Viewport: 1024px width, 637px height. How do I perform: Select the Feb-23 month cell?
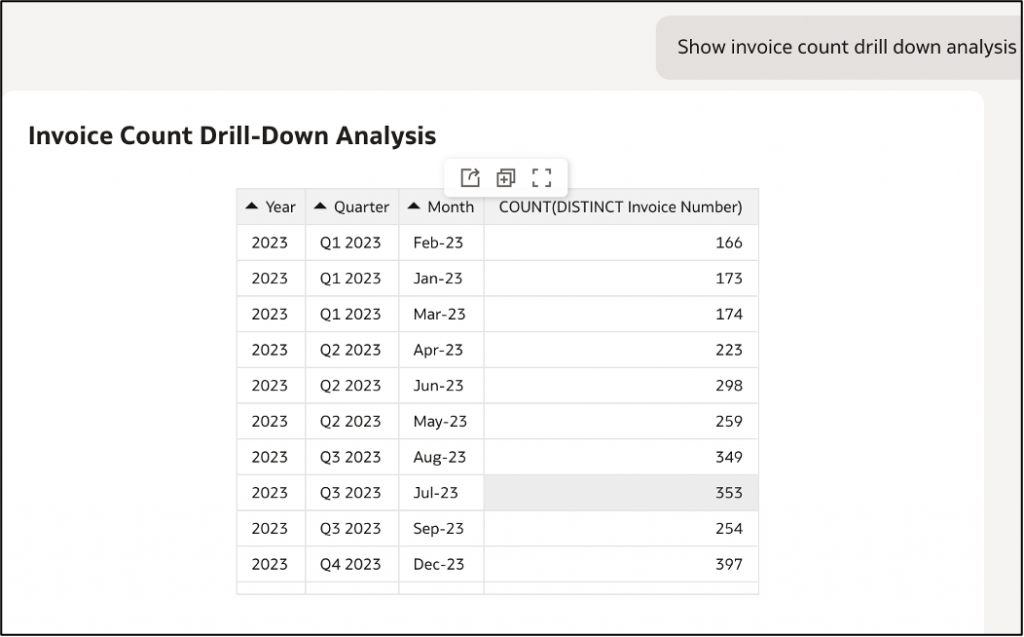pyautogui.click(x=440, y=243)
